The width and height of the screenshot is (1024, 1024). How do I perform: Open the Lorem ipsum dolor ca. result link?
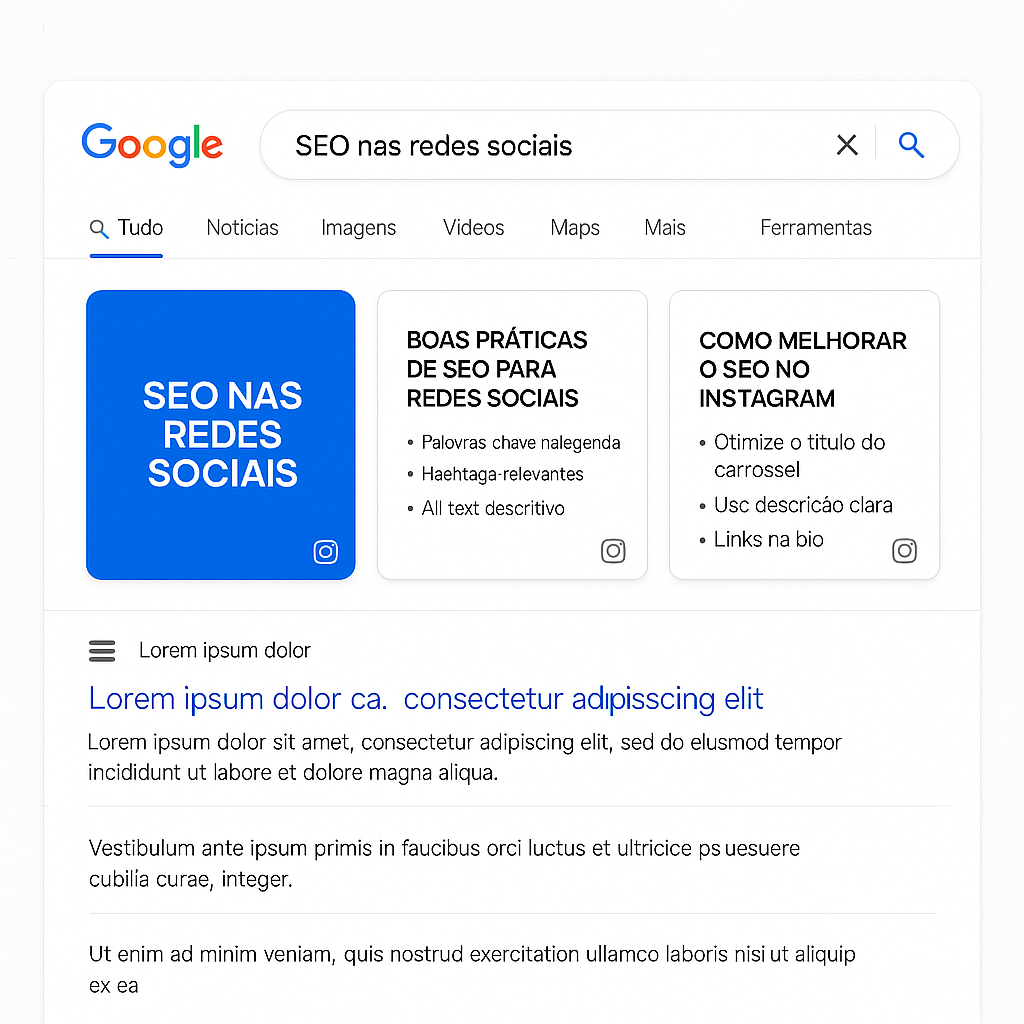pos(426,699)
